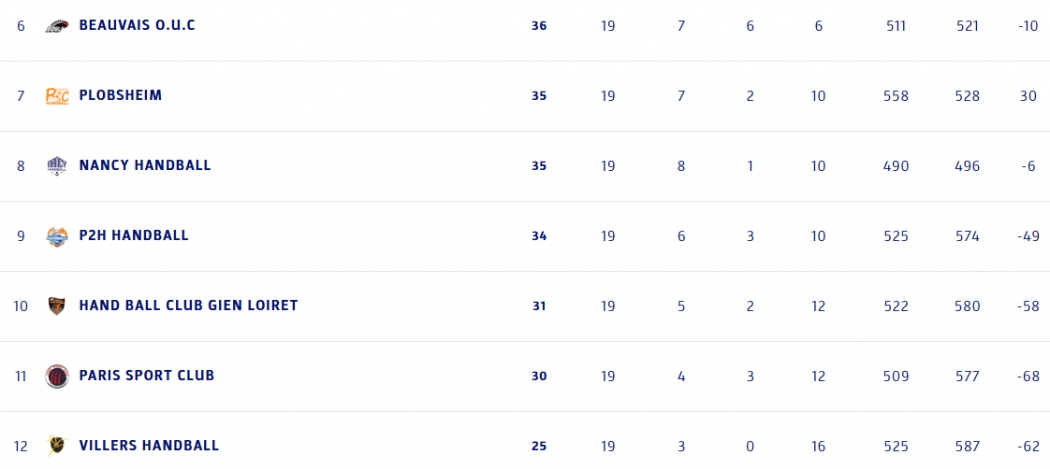Visit the PARIS SPORT CLUB page

coord(146,375)
